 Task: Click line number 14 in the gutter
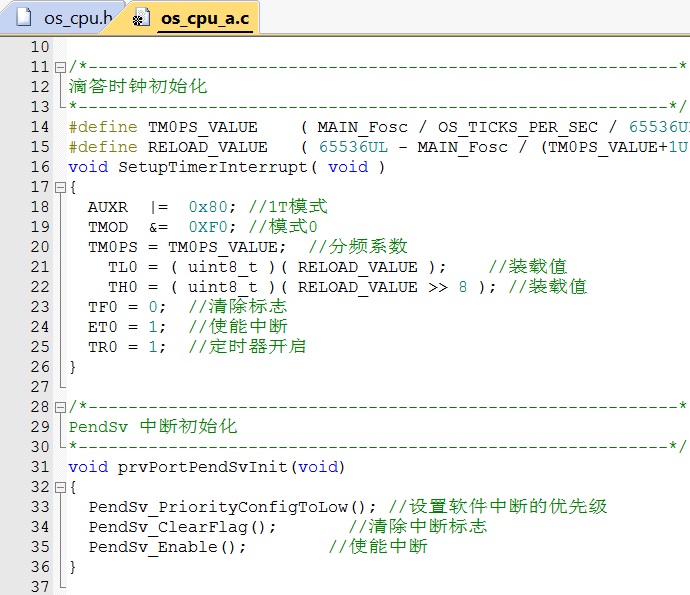pos(40,127)
